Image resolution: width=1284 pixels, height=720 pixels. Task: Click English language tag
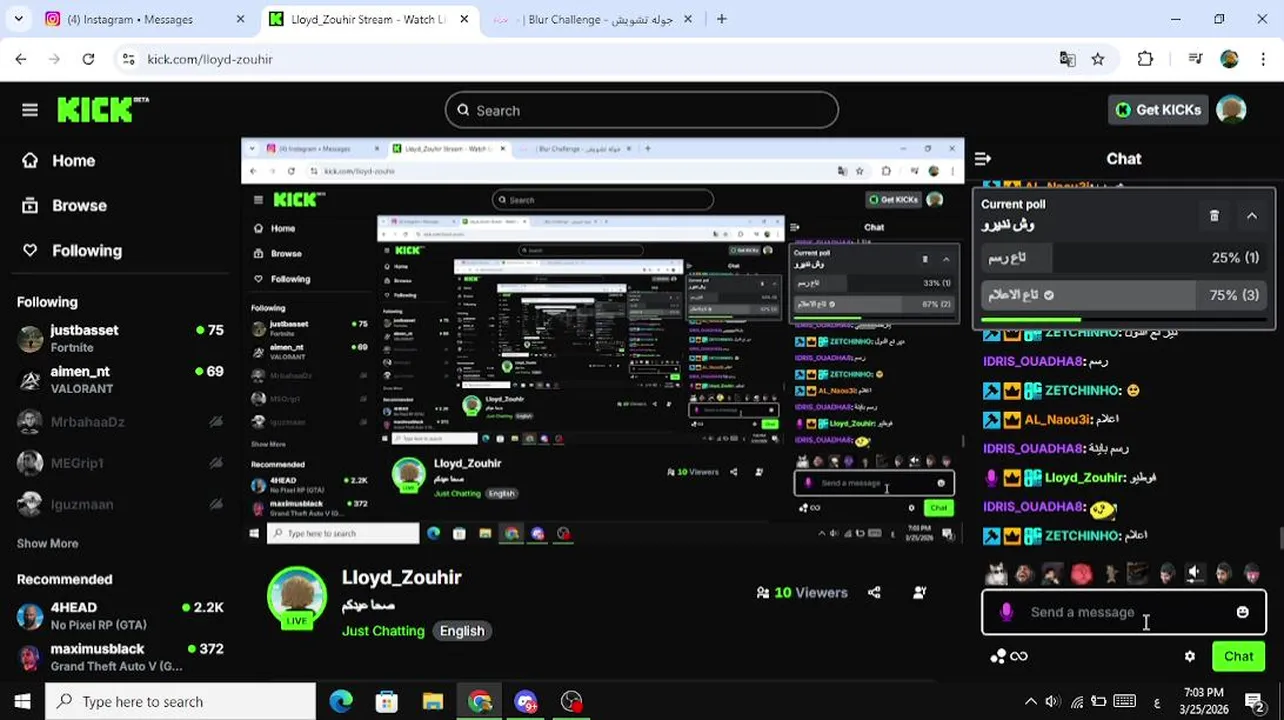(x=462, y=630)
